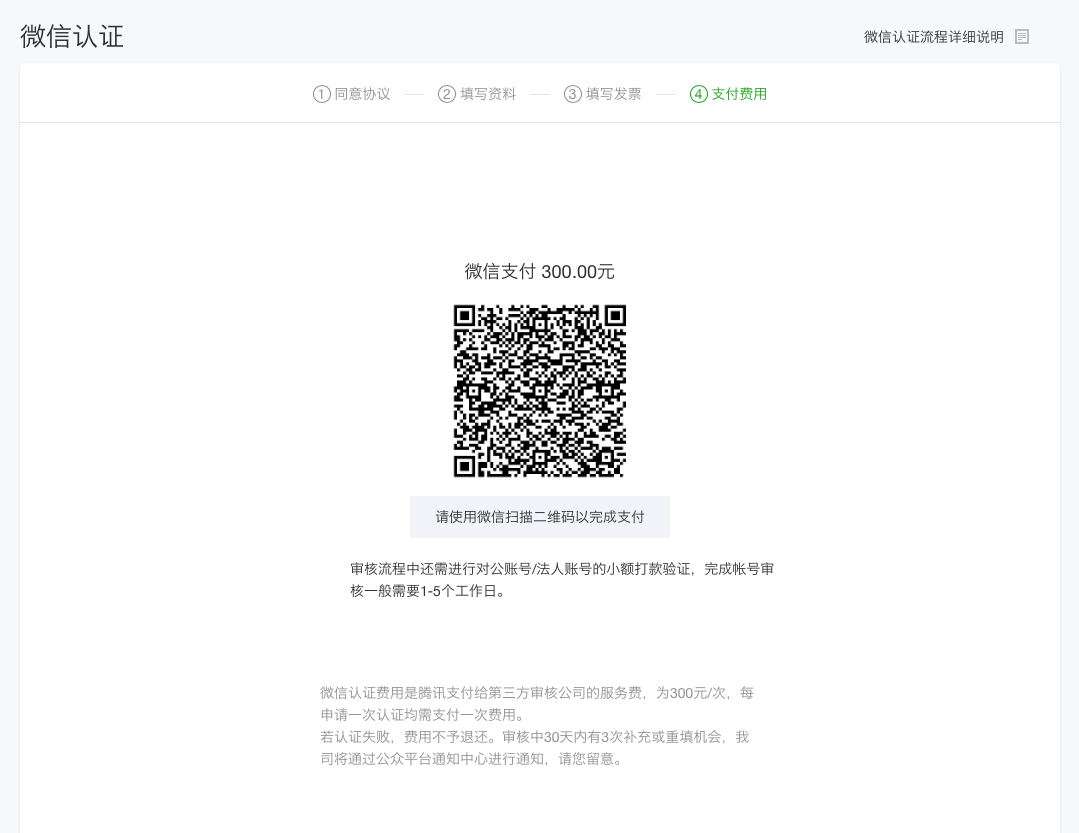Click the 请使用微信扫描二维码以完成支付 prompt box
Image resolution: width=1079 pixels, height=833 pixels.
pyautogui.click(x=540, y=517)
